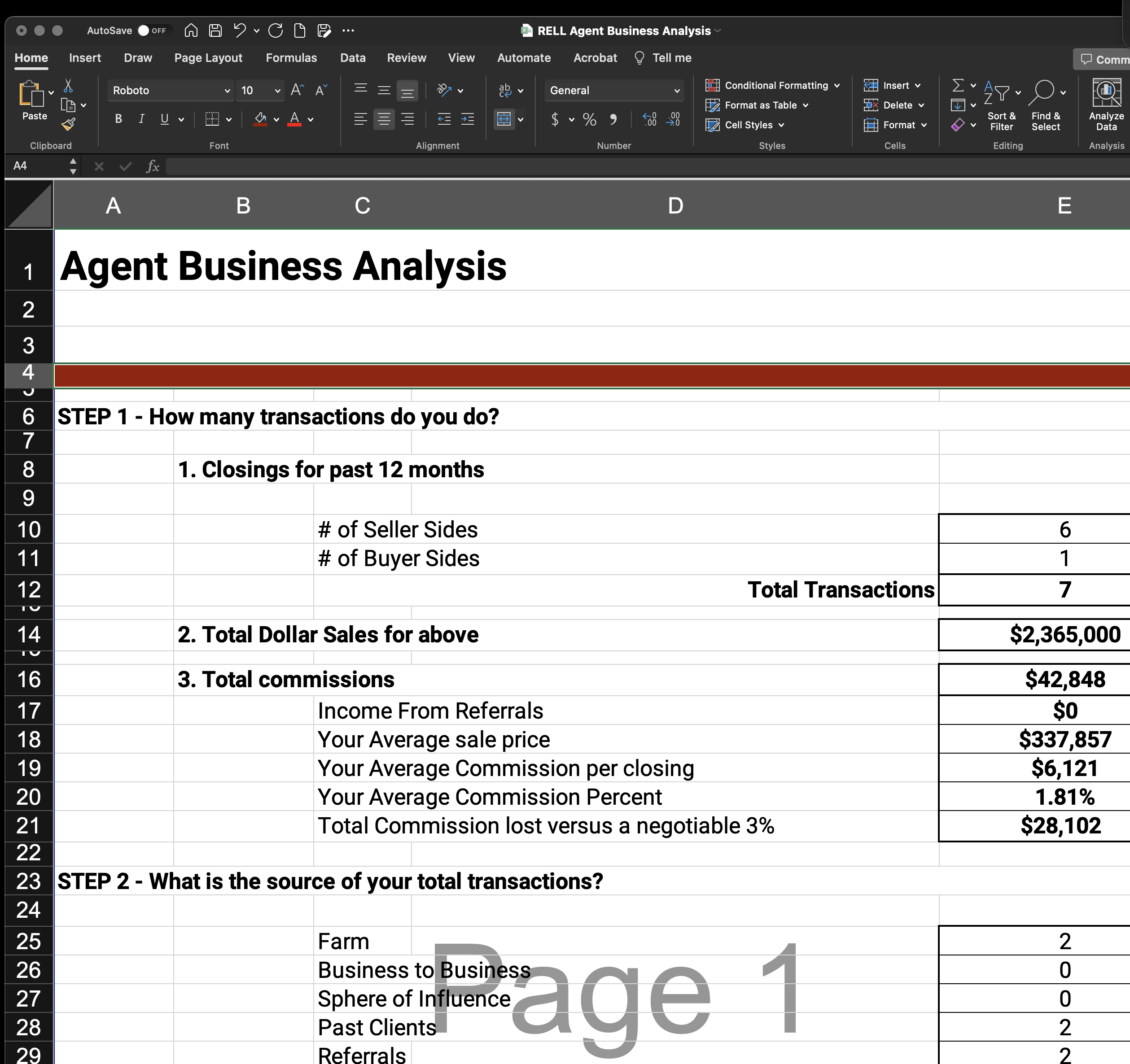Toggle Center horizontal alignment
The image size is (1130, 1064).
coord(384,119)
